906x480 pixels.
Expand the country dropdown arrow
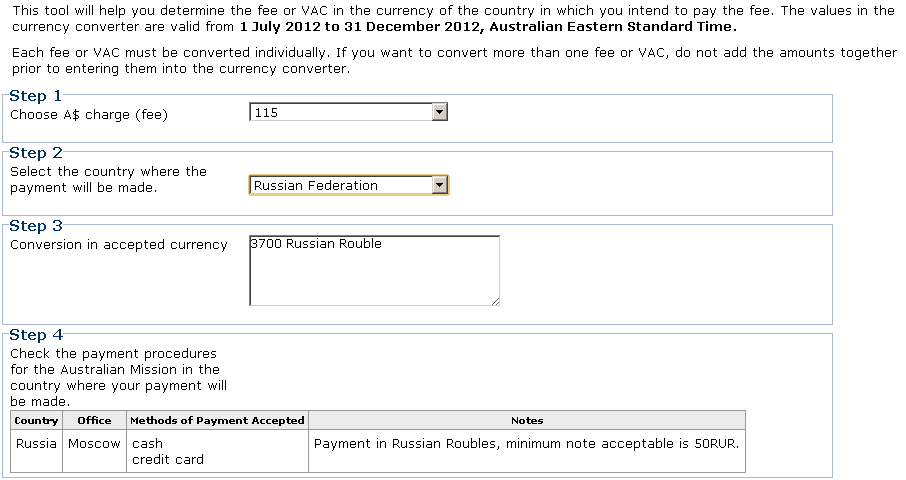click(x=440, y=185)
